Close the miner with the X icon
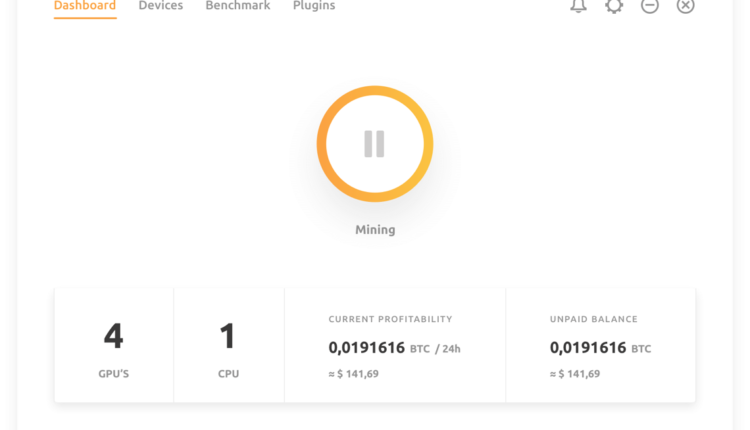The width and height of the screenshot is (750, 430). [685, 6]
